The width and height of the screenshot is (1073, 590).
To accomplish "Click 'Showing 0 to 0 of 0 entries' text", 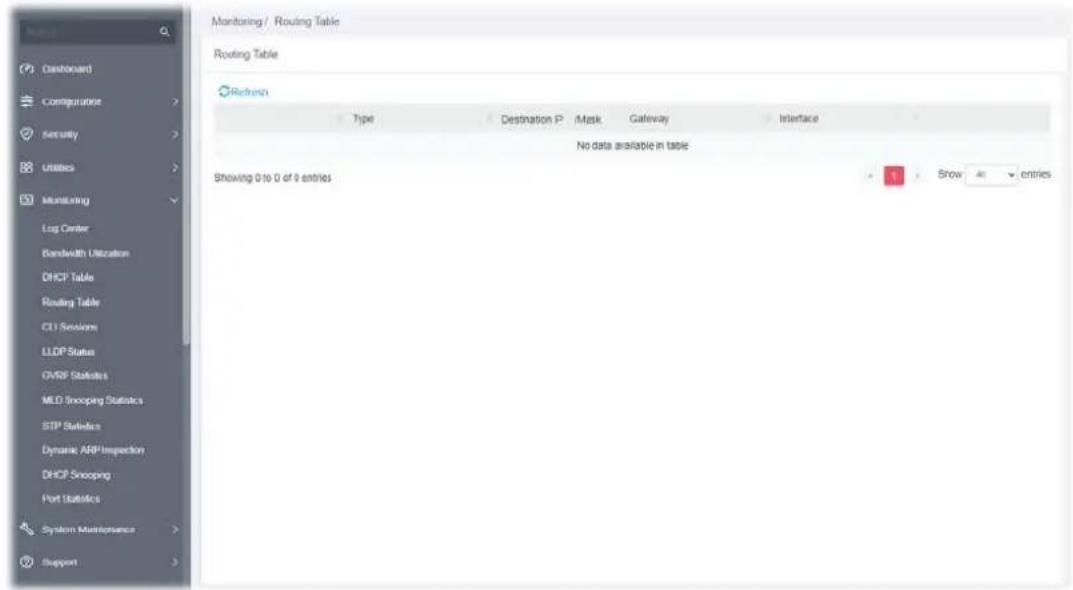I will tap(272, 178).
